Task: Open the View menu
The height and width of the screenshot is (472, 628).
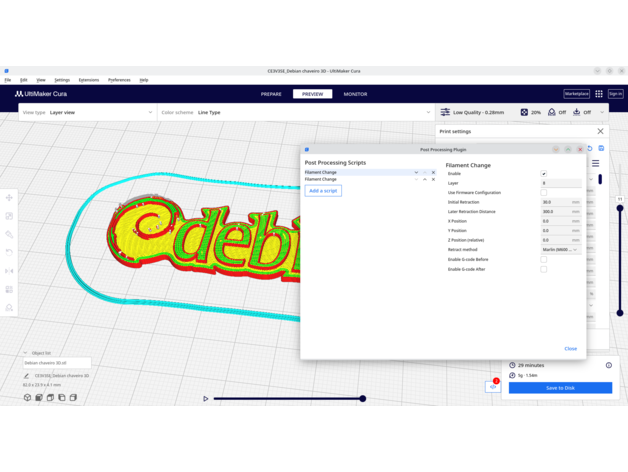Action: point(41,80)
